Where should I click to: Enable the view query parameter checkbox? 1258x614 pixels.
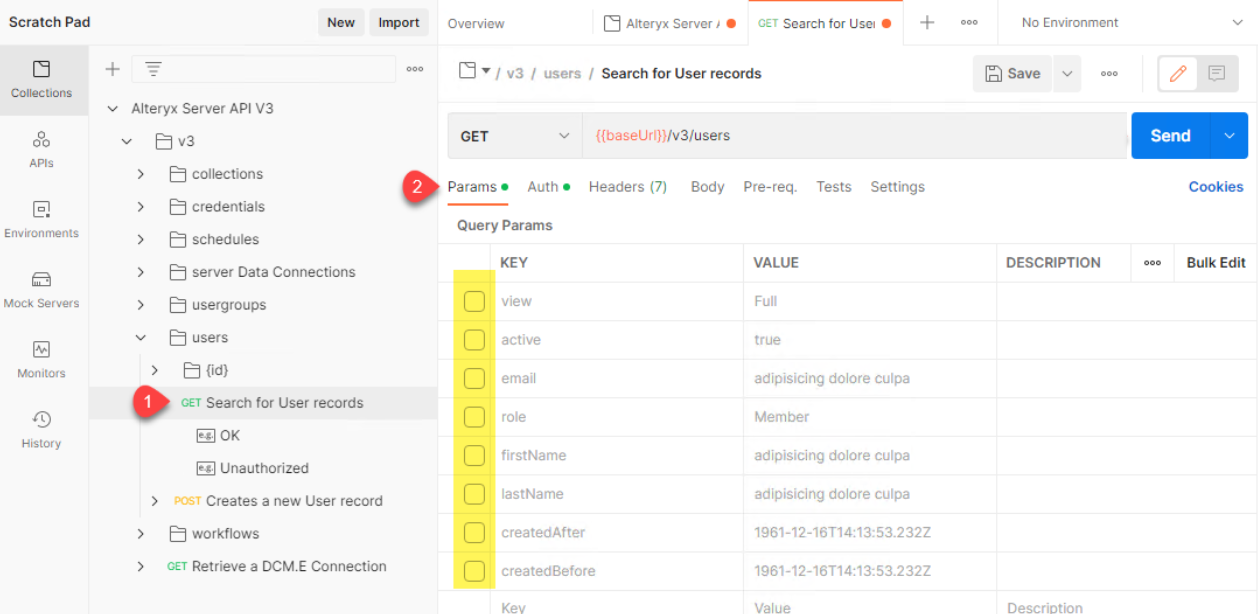pos(473,301)
